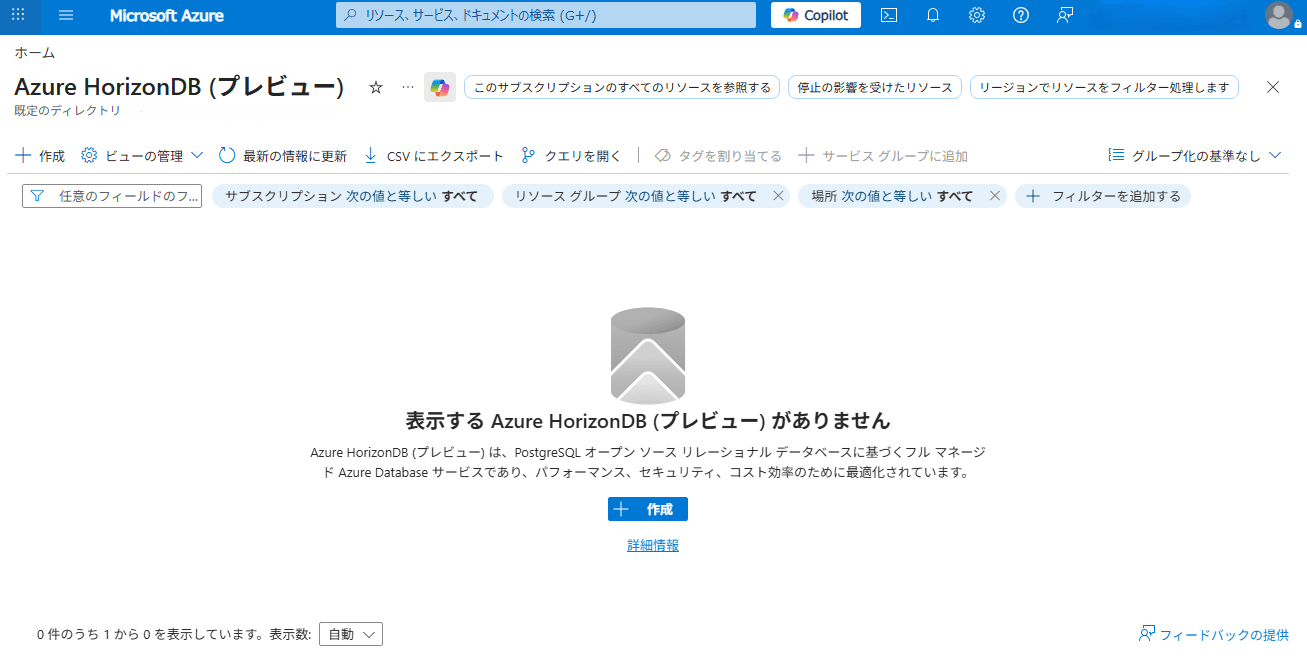Open the more options ellipsis beside title

pyautogui.click(x=407, y=87)
